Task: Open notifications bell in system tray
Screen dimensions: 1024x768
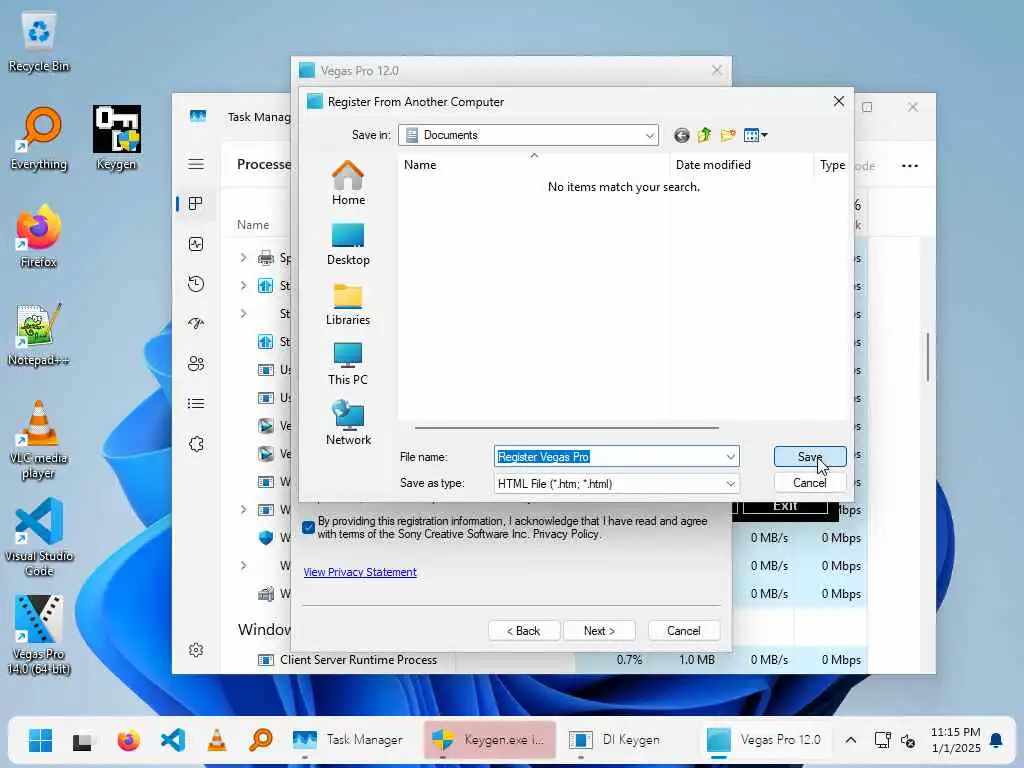Action: click(x=996, y=740)
